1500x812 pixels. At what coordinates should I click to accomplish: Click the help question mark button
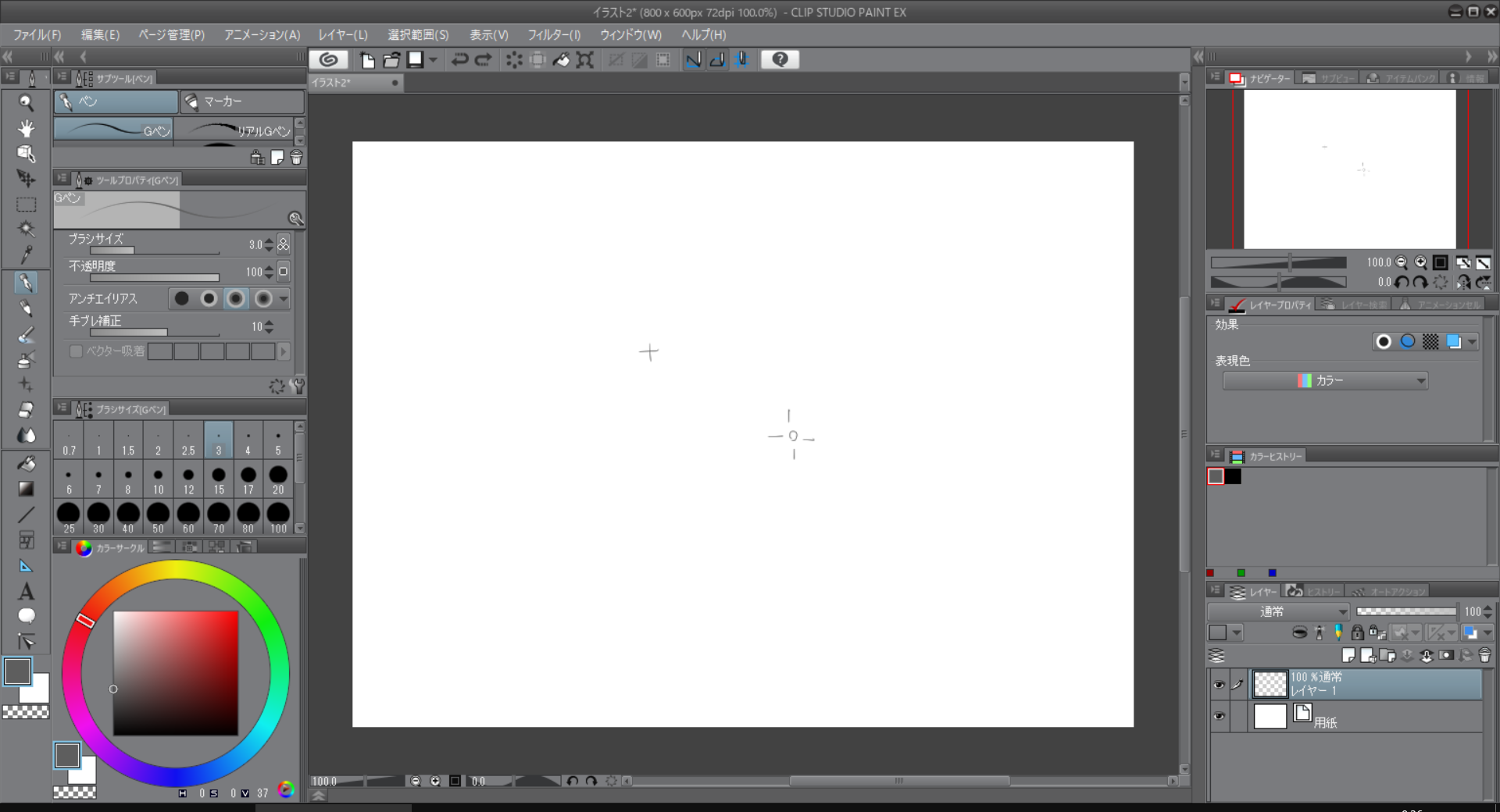coord(780,59)
